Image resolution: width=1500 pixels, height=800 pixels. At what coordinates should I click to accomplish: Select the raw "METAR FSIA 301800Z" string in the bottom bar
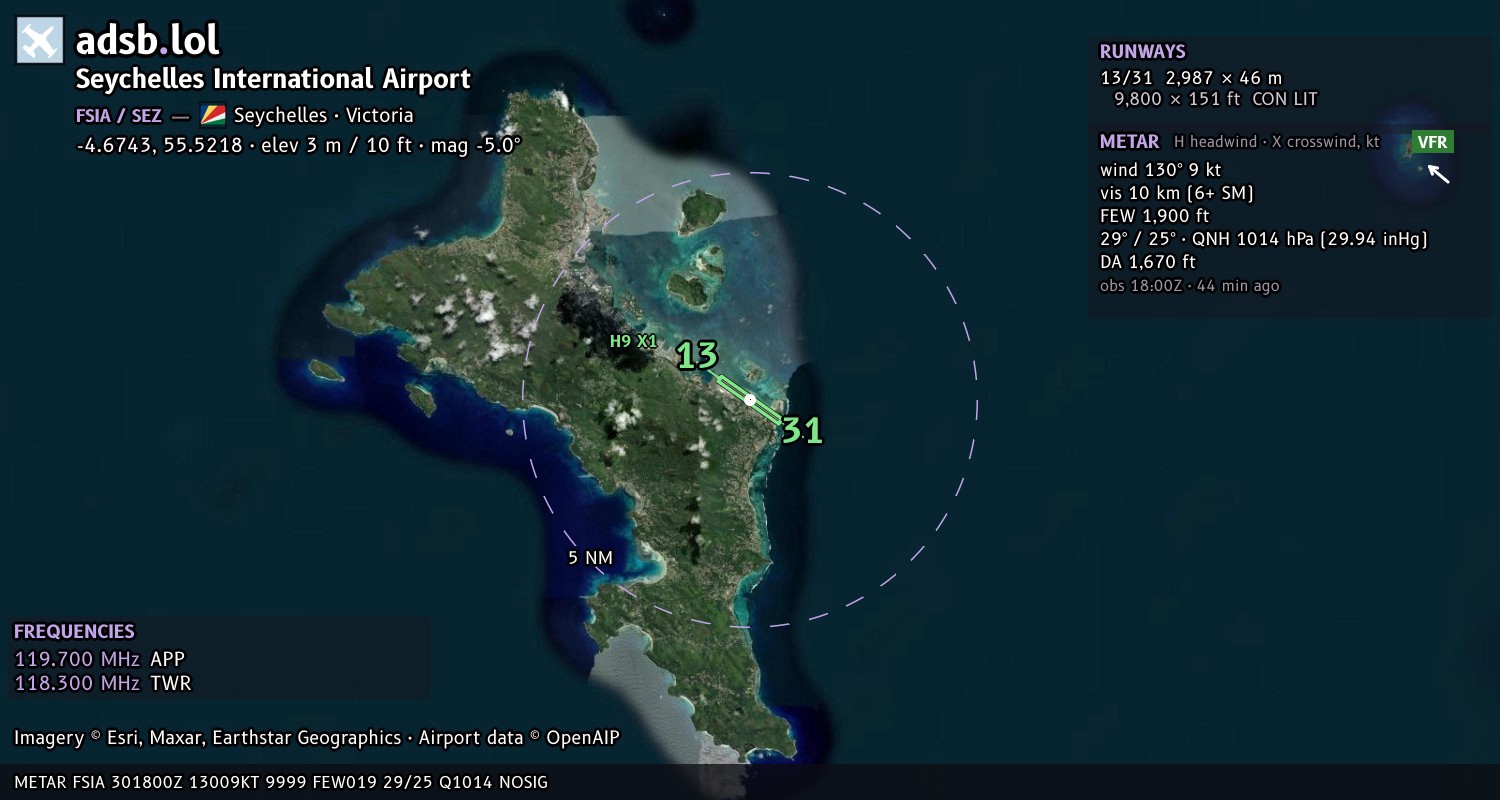pyautogui.click(x=281, y=782)
